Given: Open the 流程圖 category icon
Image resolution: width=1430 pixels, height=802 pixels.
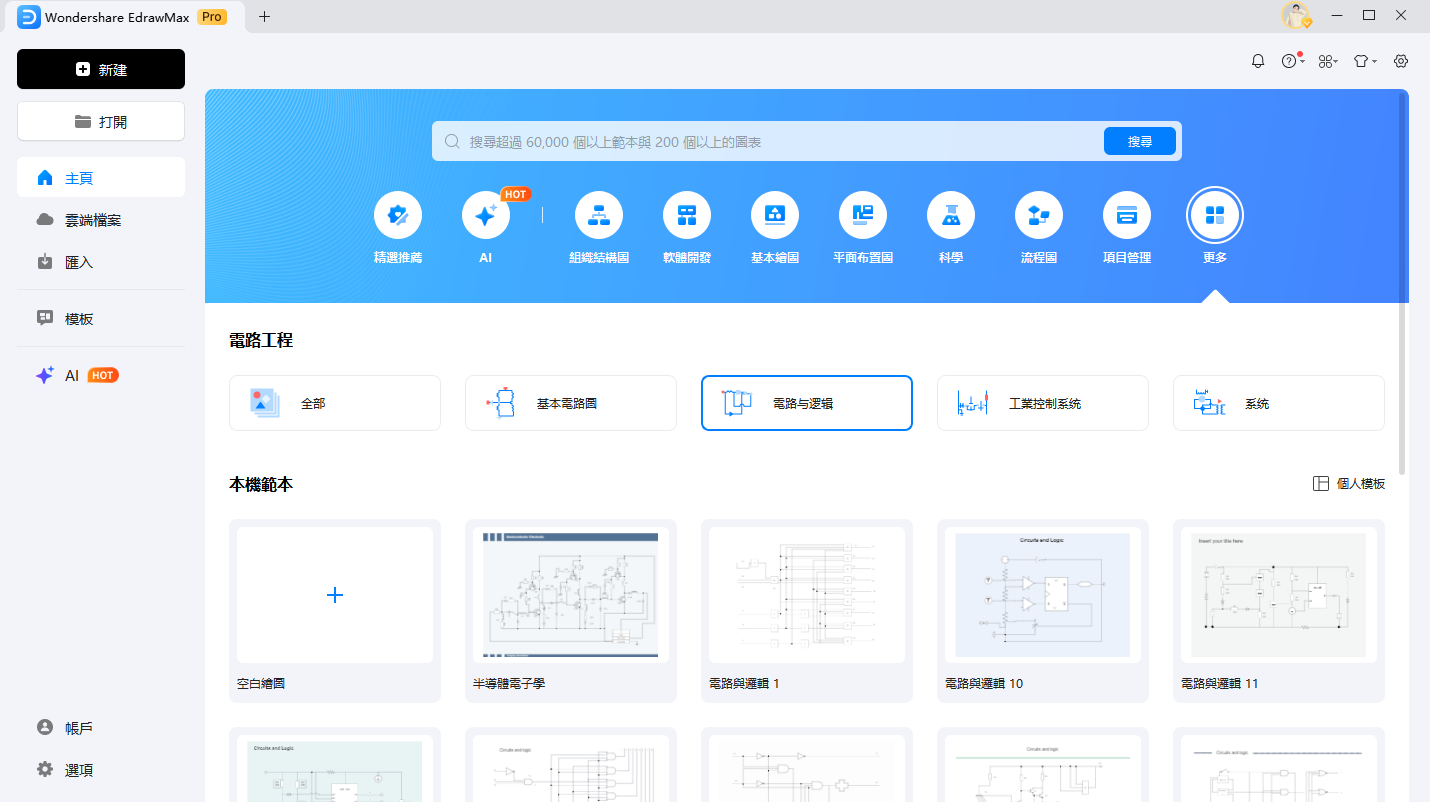Looking at the screenshot, I should (x=1039, y=215).
